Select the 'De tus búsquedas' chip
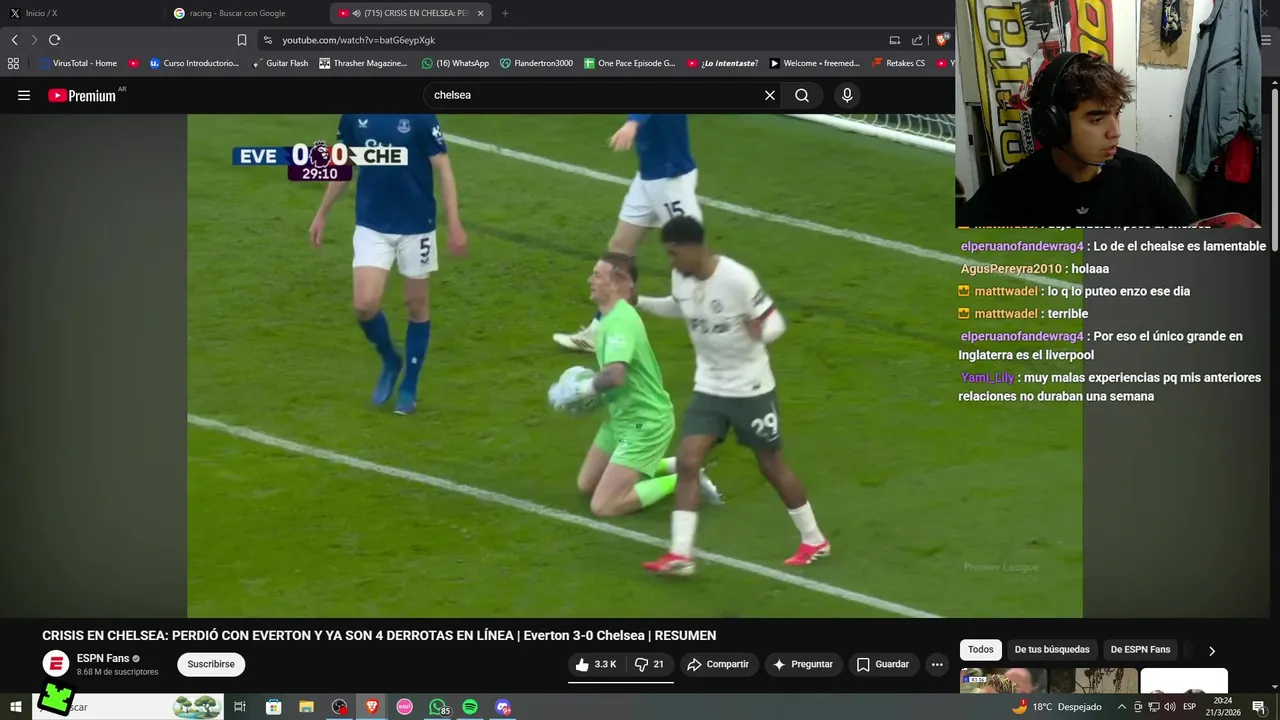Screen dimensions: 1280x720 point(1052,650)
